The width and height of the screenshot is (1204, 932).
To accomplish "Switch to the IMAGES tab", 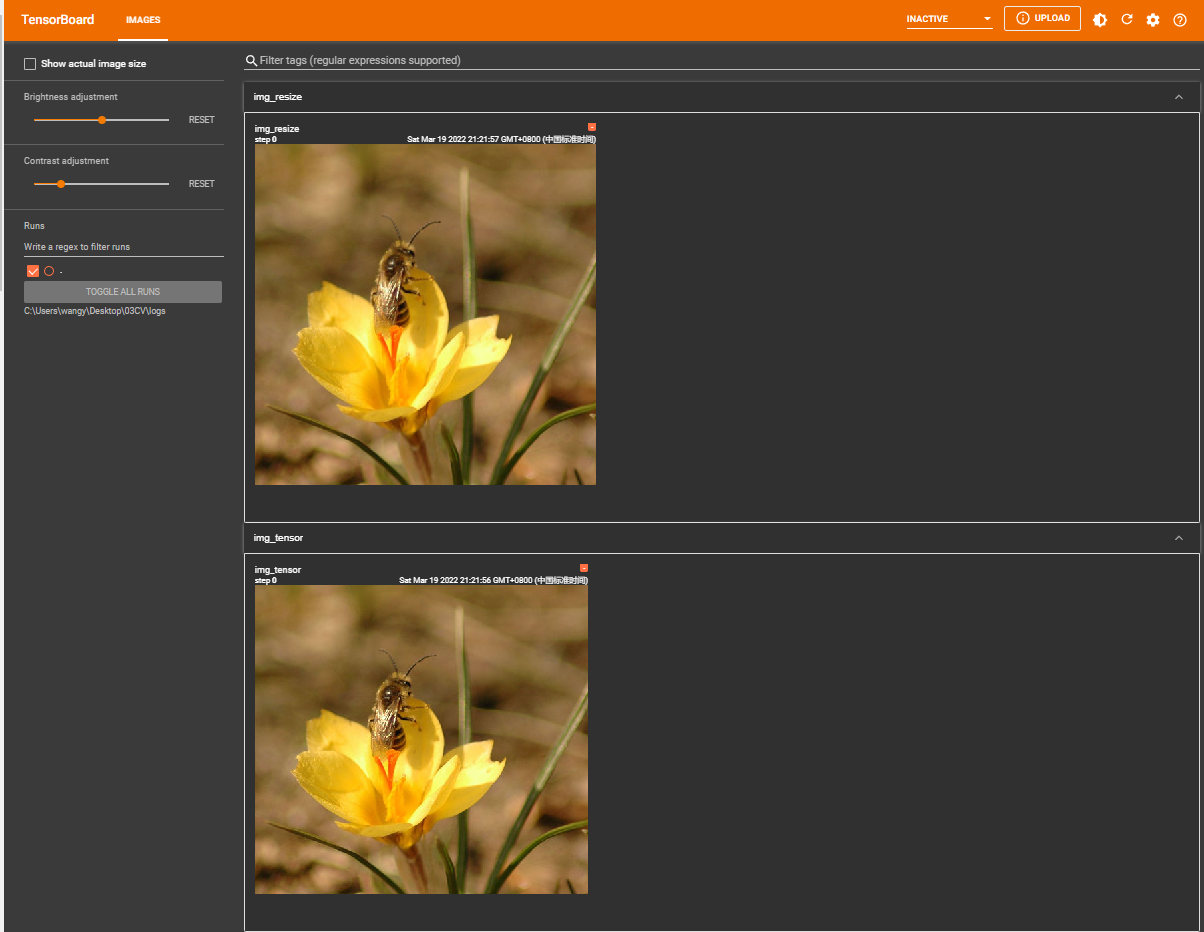I will [143, 20].
